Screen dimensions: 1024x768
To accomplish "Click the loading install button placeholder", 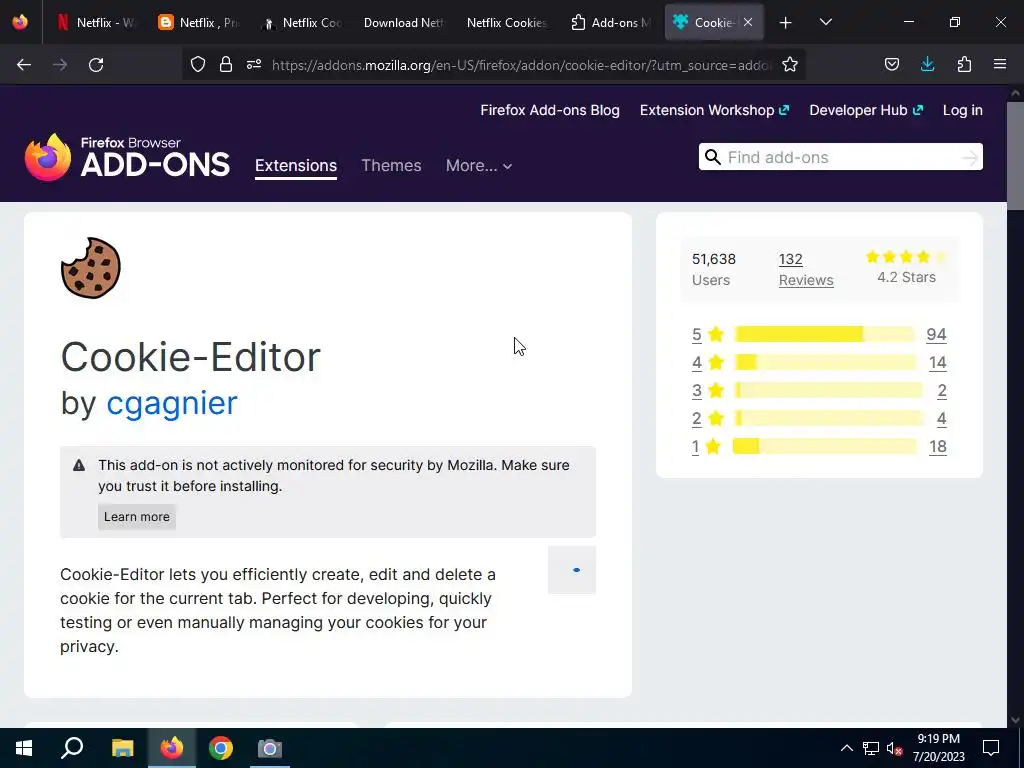I will pos(572,570).
